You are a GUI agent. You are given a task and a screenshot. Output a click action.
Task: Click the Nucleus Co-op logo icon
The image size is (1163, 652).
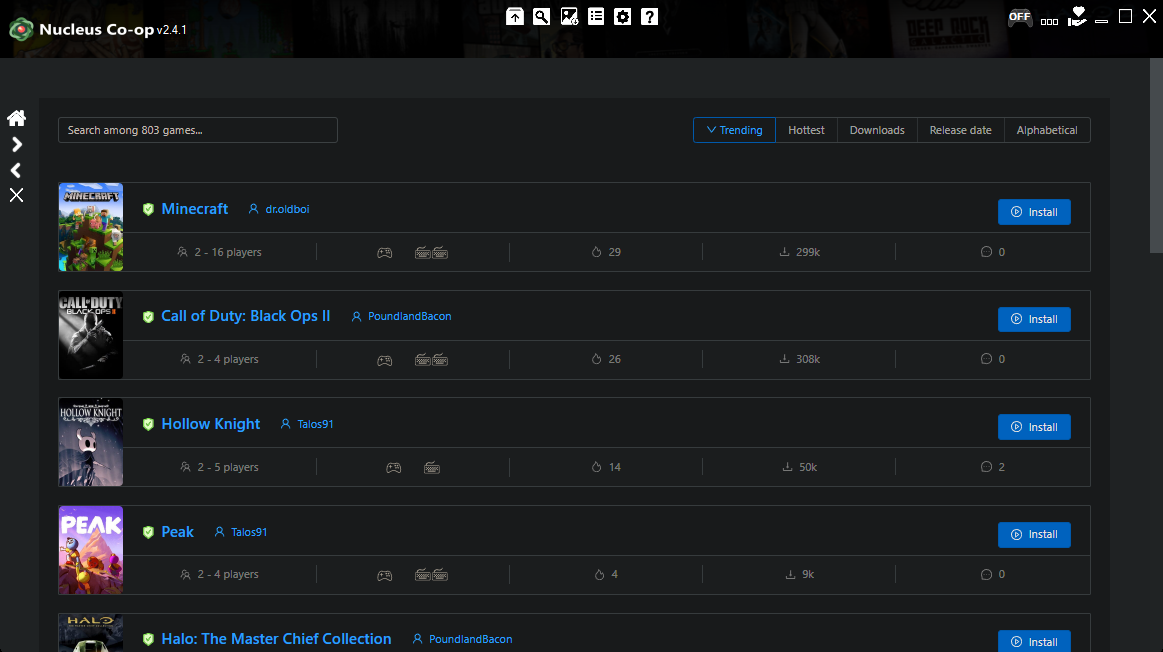(21, 30)
